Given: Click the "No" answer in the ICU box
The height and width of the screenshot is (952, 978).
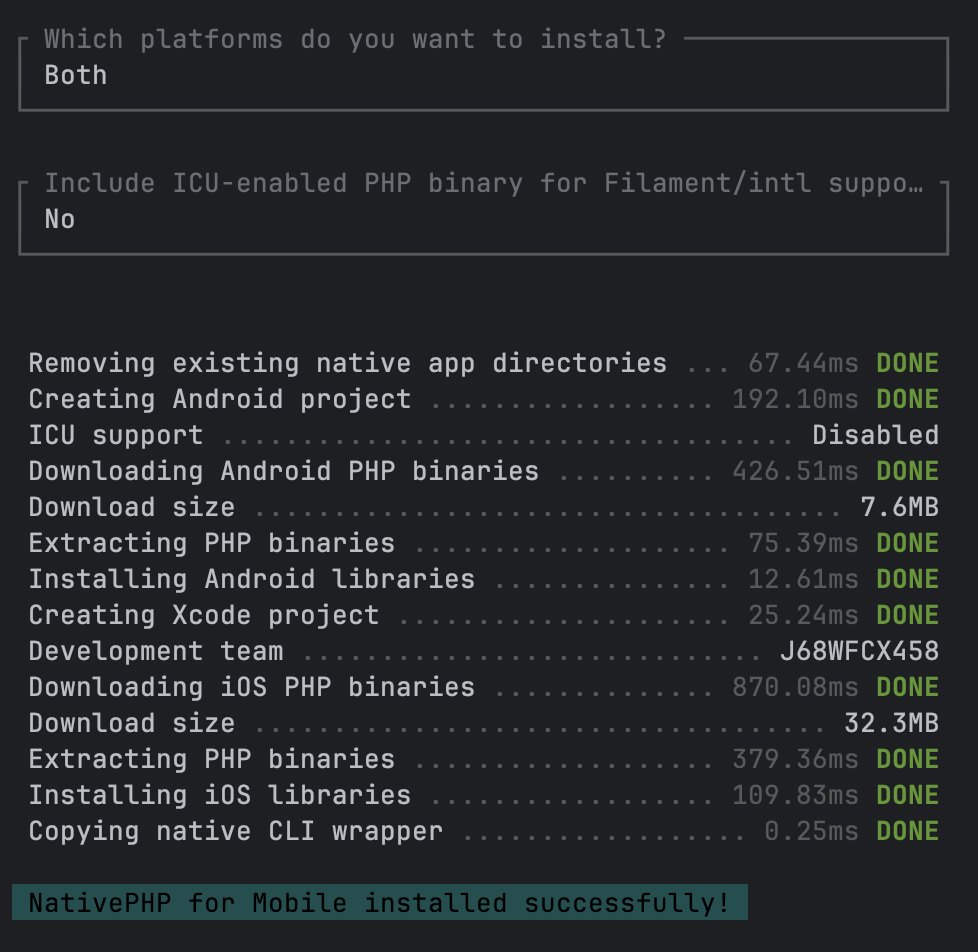Looking at the screenshot, I should pyautogui.click(x=60, y=219).
